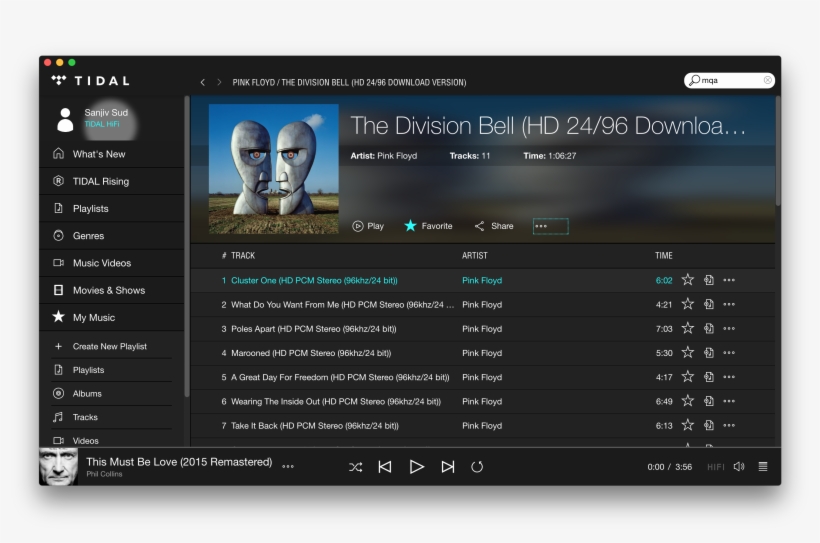Add What Do You Want From Me to playlist
The image size is (820, 543).
coord(709,304)
